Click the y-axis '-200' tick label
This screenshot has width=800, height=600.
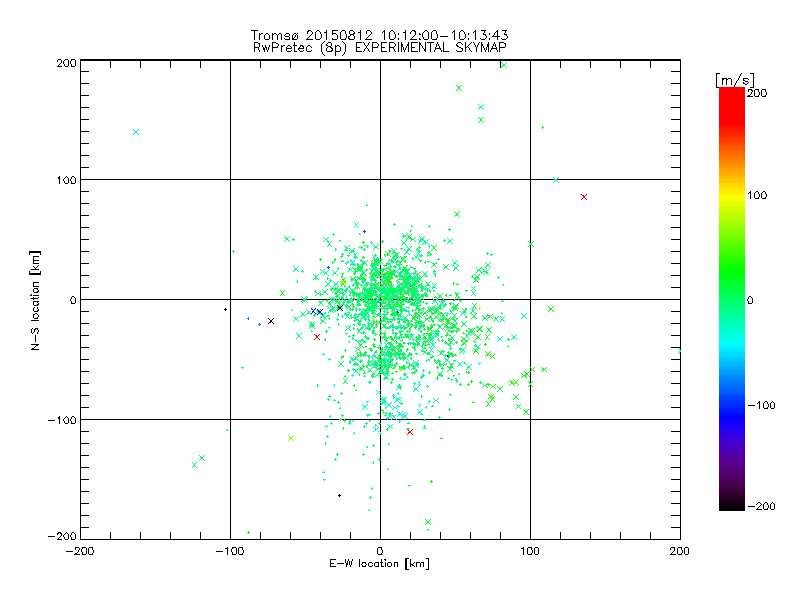tap(62, 536)
